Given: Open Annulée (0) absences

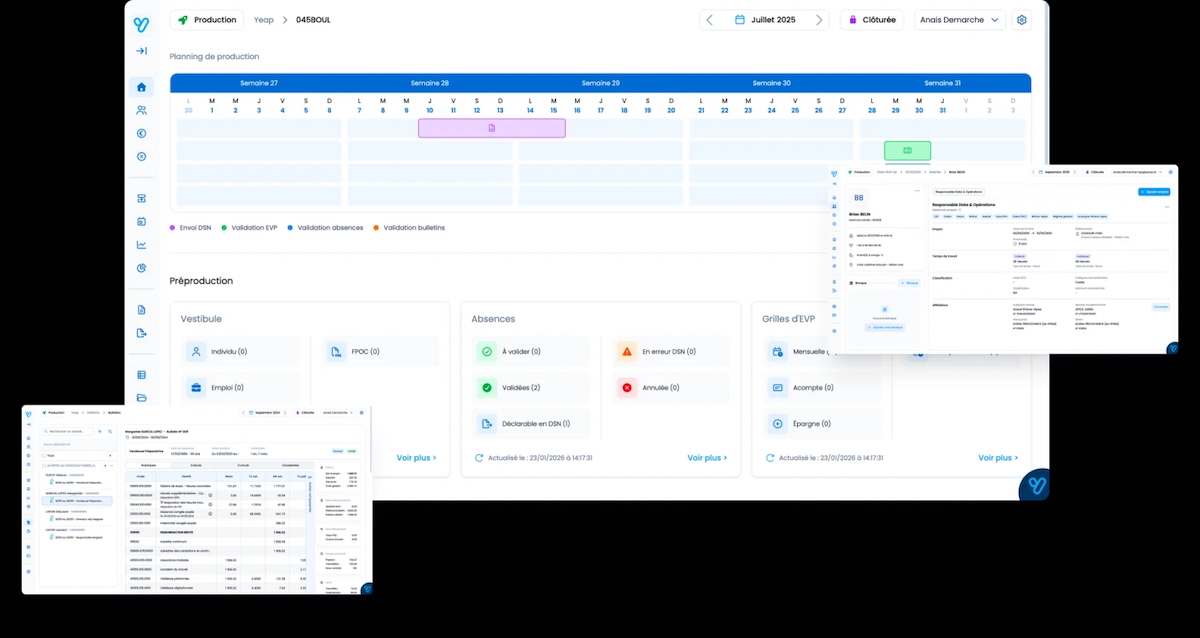Looking at the screenshot, I should [671, 387].
